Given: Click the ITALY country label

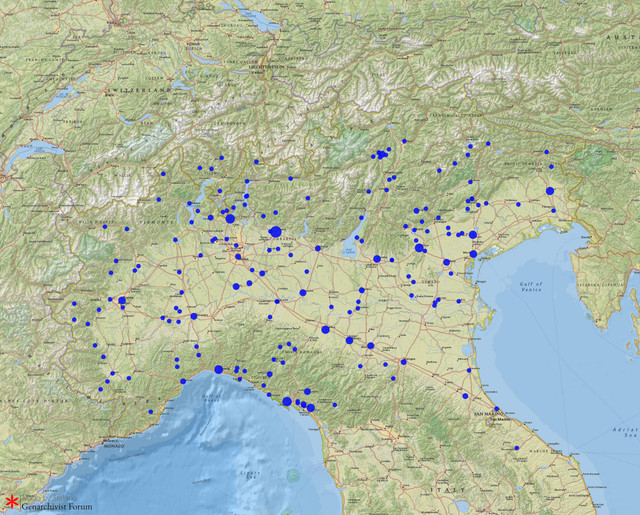Looking at the screenshot, I should (448, 490).
